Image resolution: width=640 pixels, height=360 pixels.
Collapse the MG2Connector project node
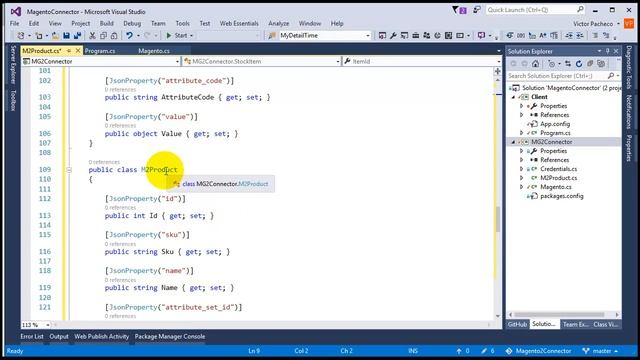pyautogui.click(x=513, y=142)
